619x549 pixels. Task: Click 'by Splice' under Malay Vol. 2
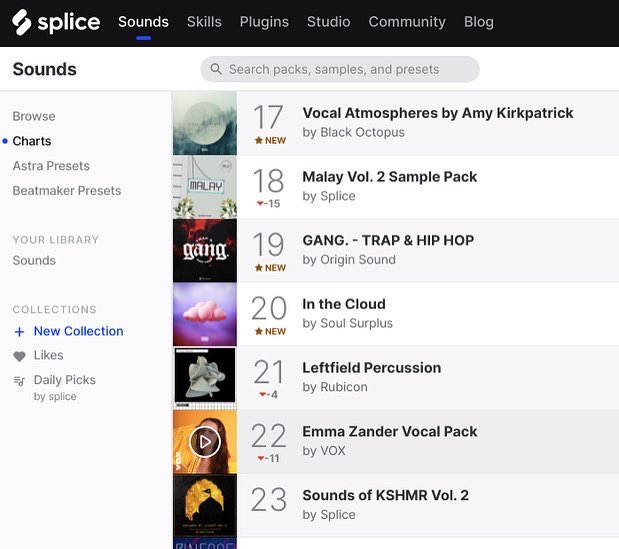[x=329, y=196]
